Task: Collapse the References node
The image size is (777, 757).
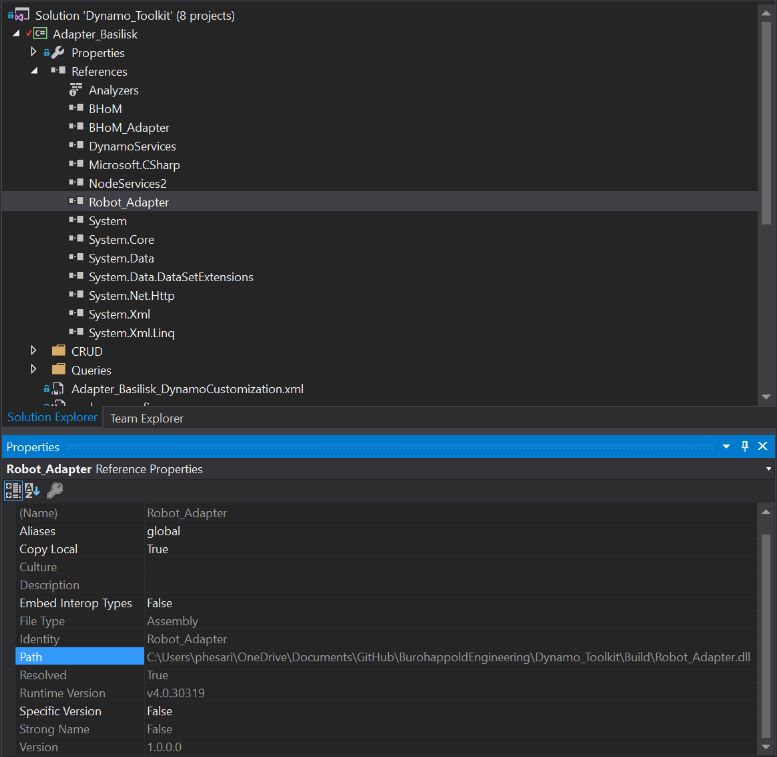Action: tap(34, 71)
